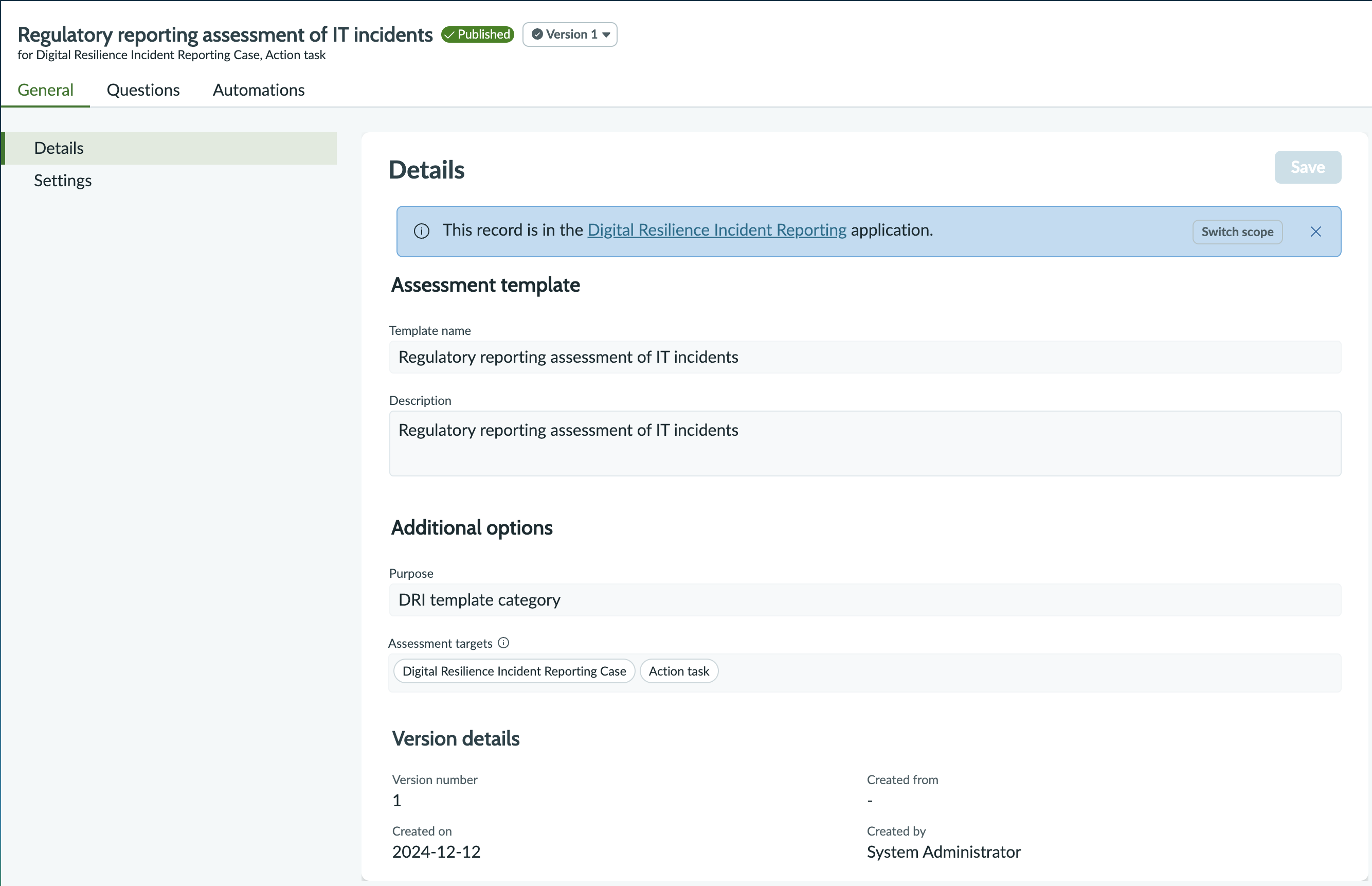Open the Automations tab
1372x886 pixels.
(259, 90)
